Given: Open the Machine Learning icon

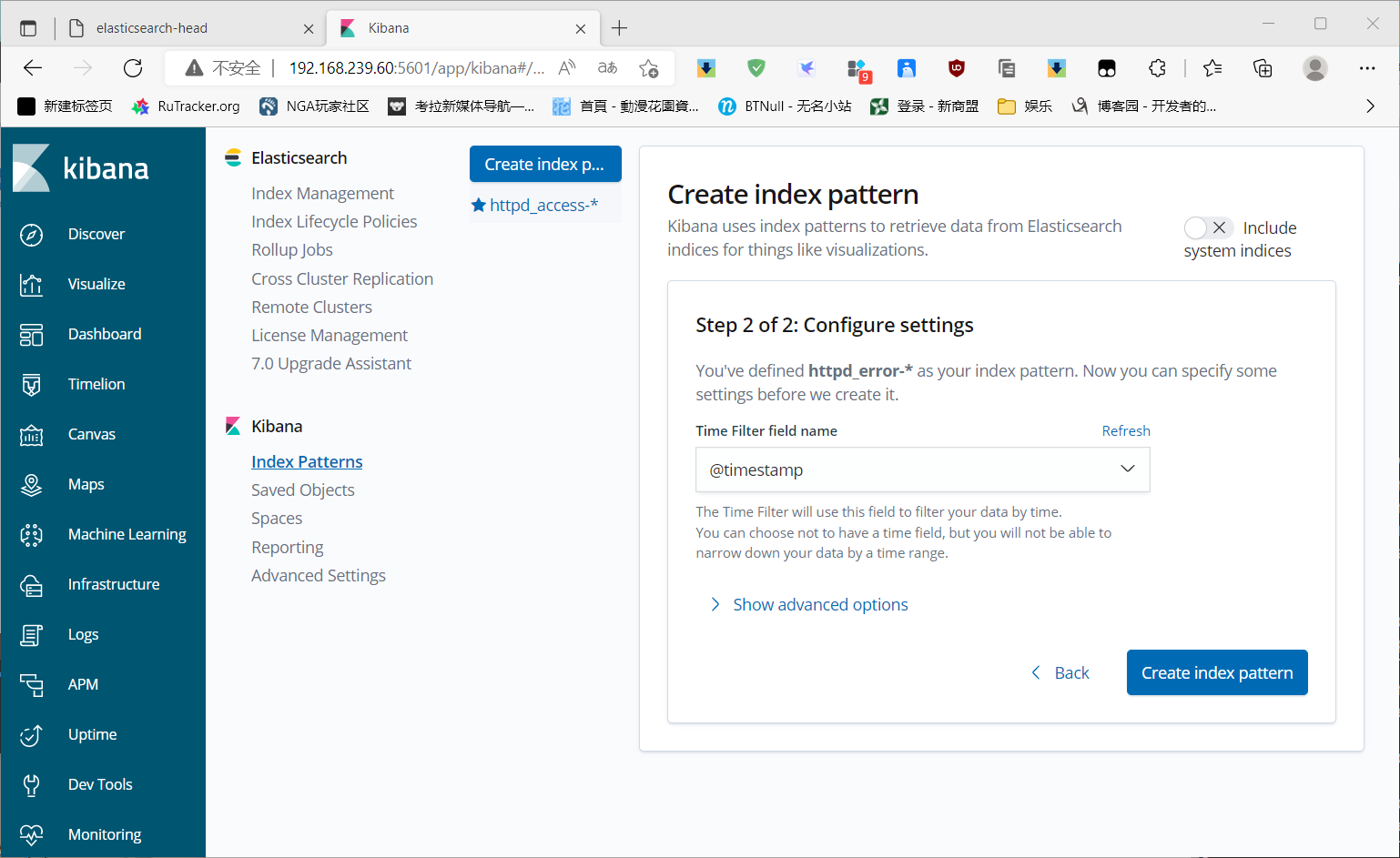Looking at the screenshot, I should click(31, 535).
